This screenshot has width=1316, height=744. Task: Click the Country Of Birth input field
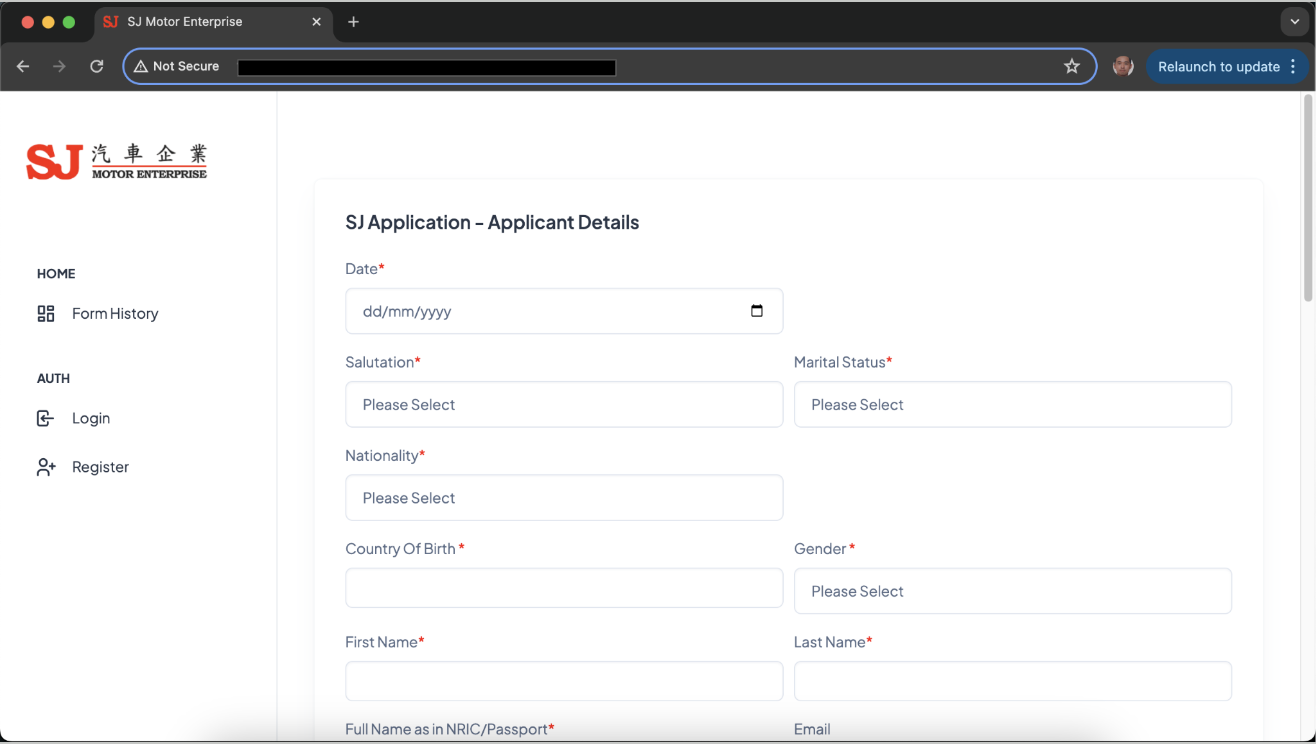click(564, 588)
